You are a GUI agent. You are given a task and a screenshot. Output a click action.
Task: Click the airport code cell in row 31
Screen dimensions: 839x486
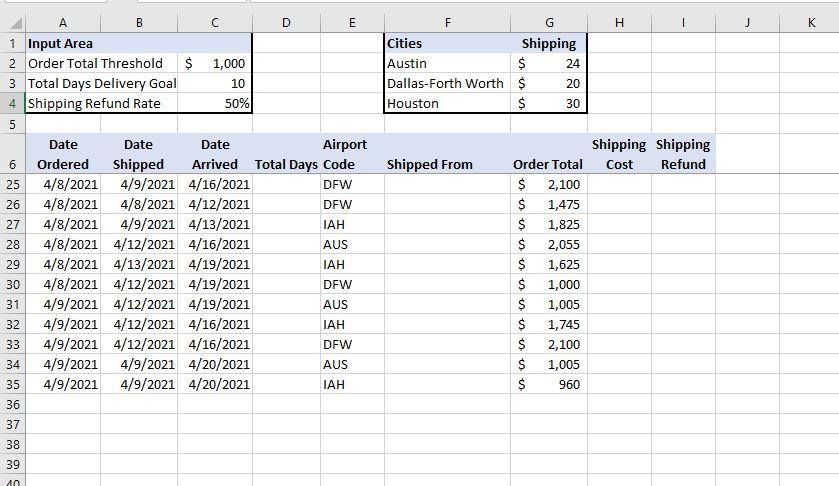tap(351, 304)
